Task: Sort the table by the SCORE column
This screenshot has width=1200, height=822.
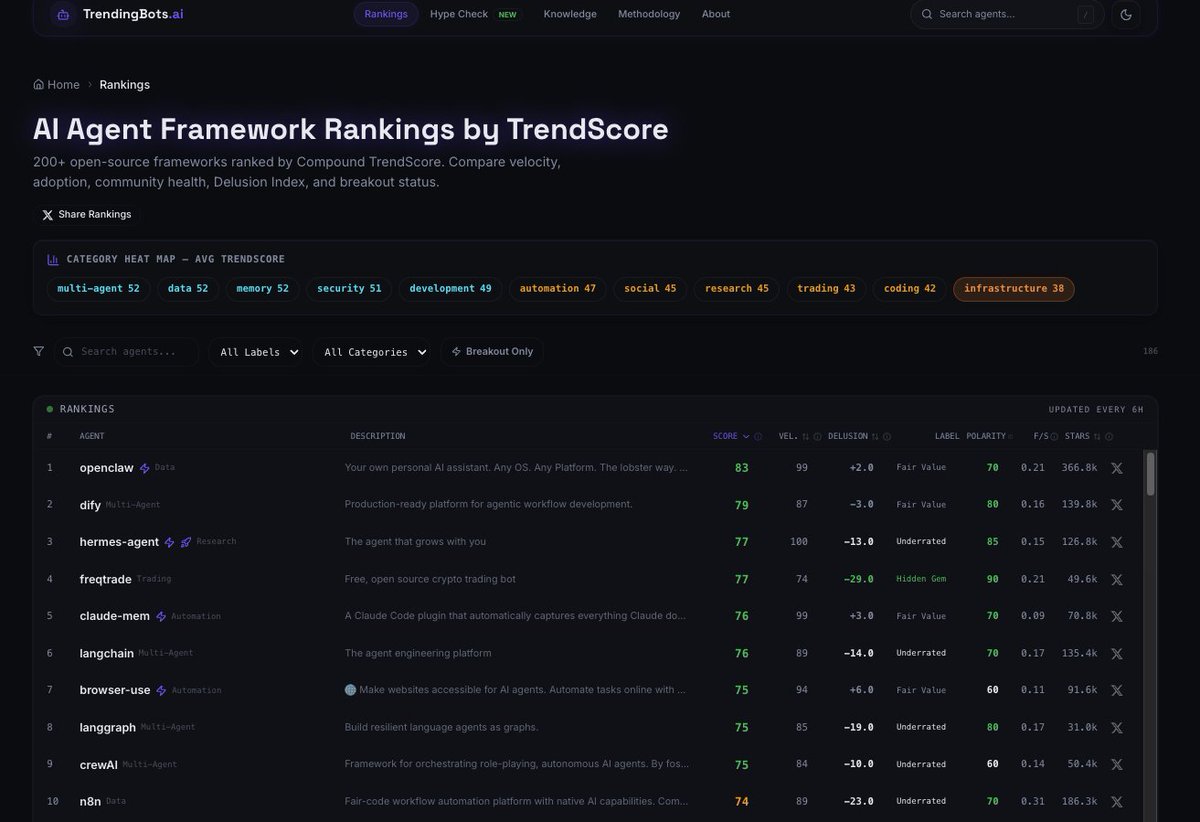Action: [731, 436]
